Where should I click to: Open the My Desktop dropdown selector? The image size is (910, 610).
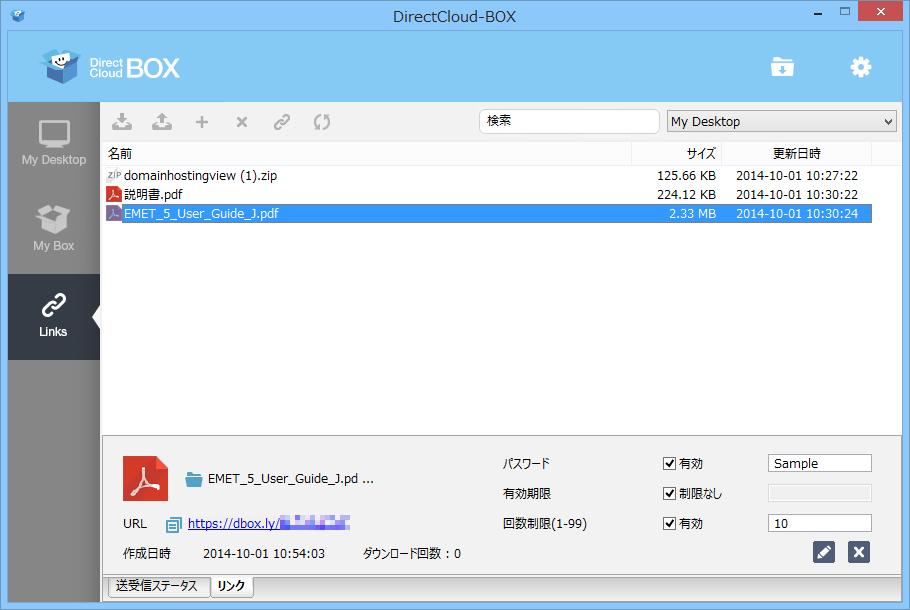coord(781,120)
